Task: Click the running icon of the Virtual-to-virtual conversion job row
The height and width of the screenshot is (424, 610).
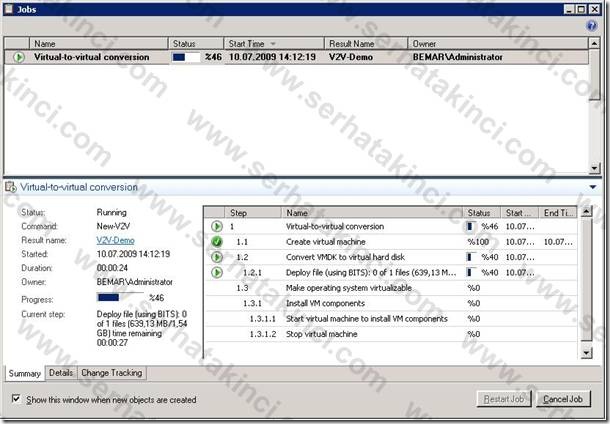Action: [x=18, y=57]
